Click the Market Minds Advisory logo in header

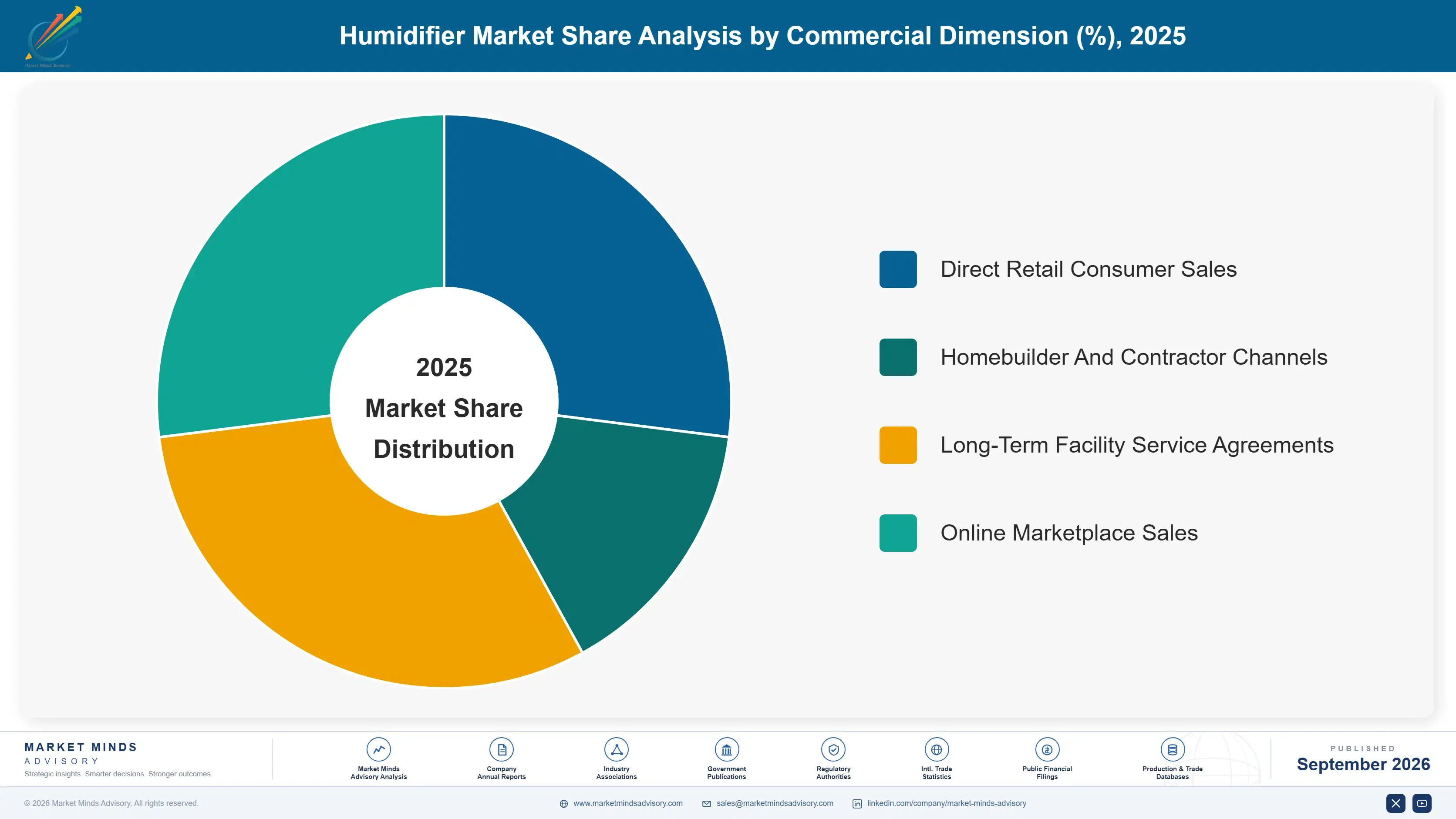[x=53, y=37]
